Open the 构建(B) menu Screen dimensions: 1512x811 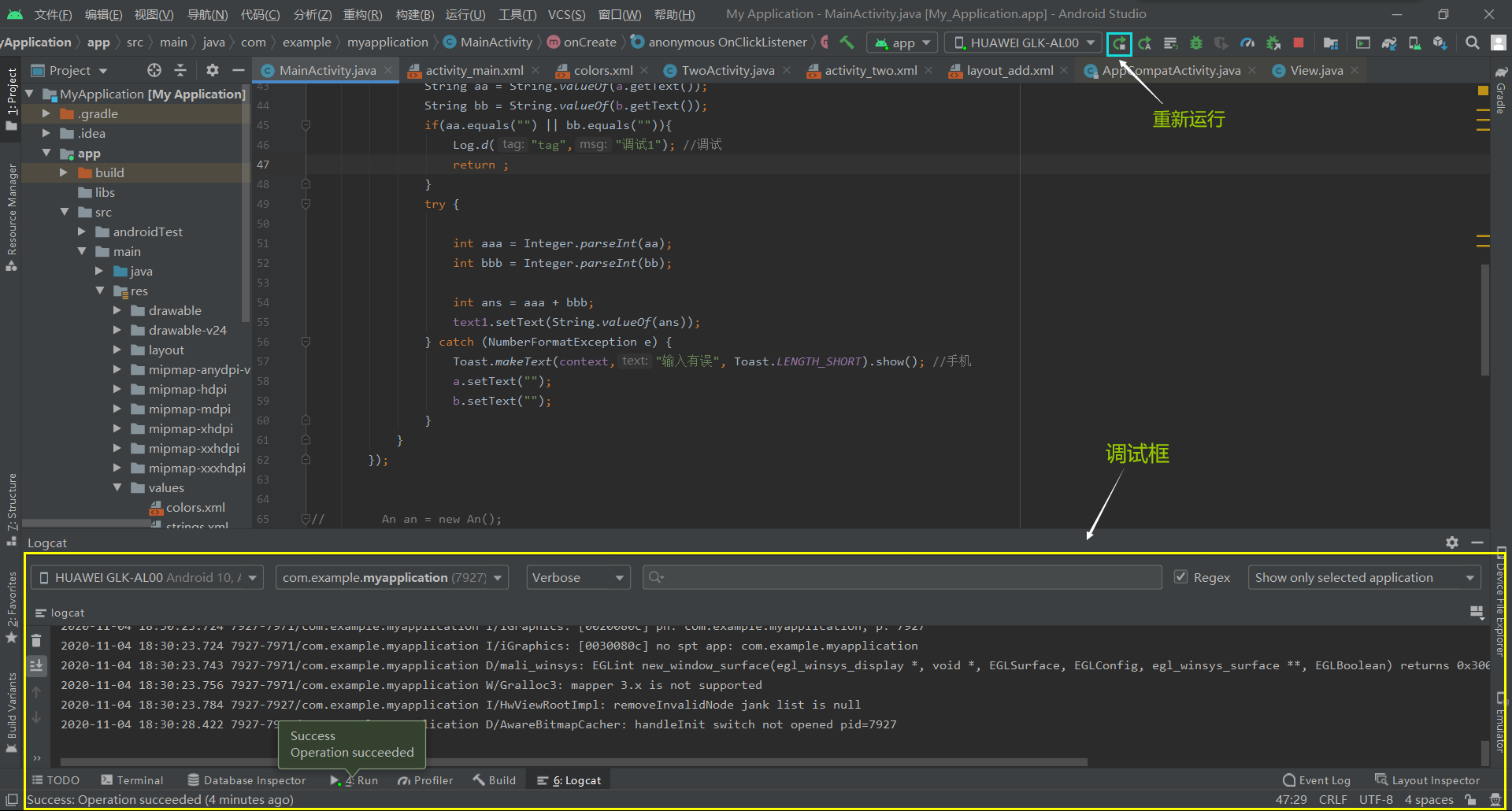[x=415, y=14]
